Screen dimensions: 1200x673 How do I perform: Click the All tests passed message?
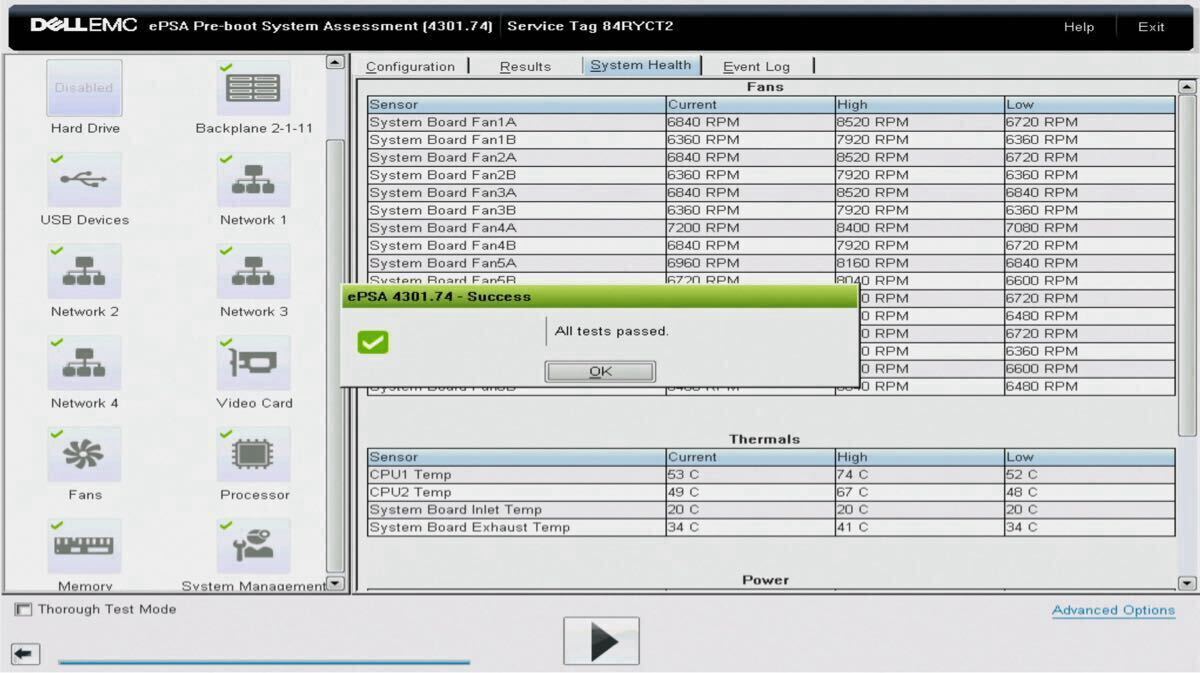(612, 331)
